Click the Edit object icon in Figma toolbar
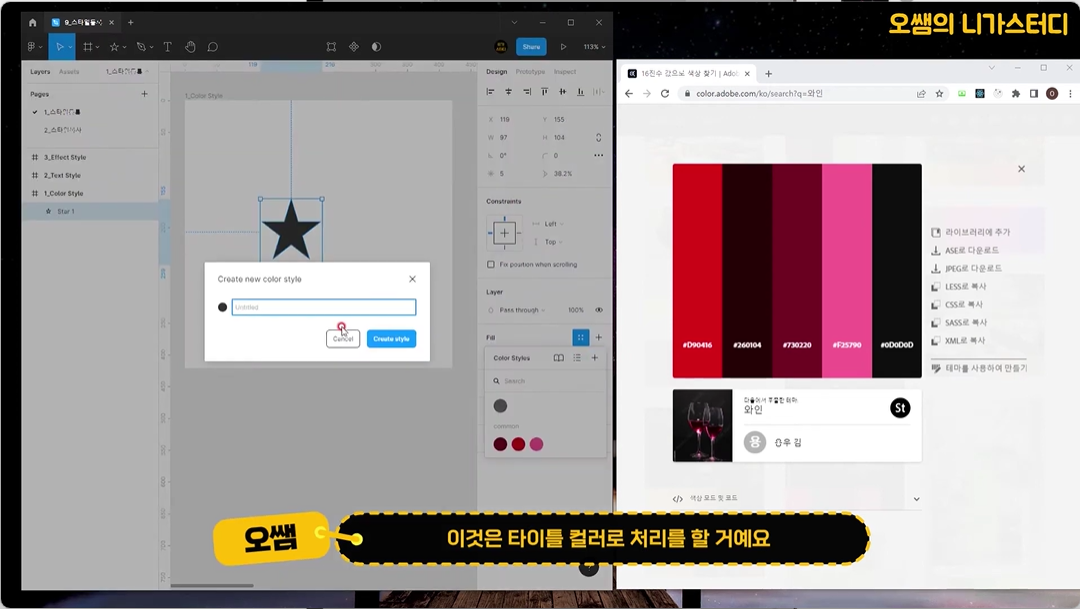 tap(331, 47)
